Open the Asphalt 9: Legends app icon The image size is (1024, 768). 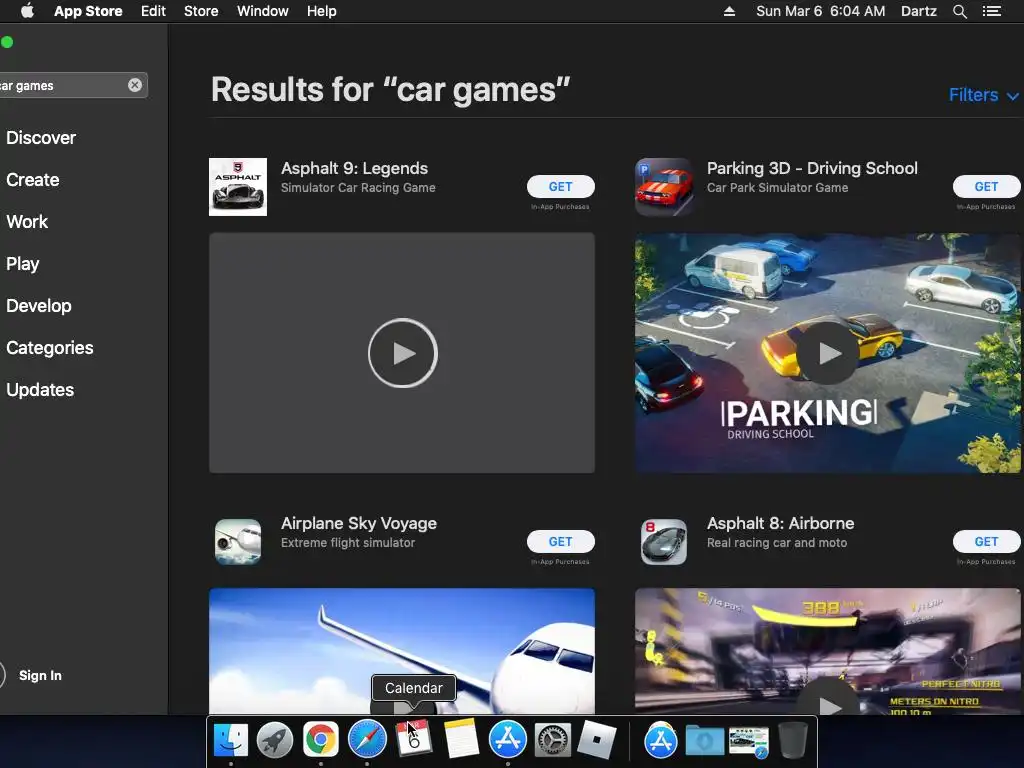click(238, 187)
